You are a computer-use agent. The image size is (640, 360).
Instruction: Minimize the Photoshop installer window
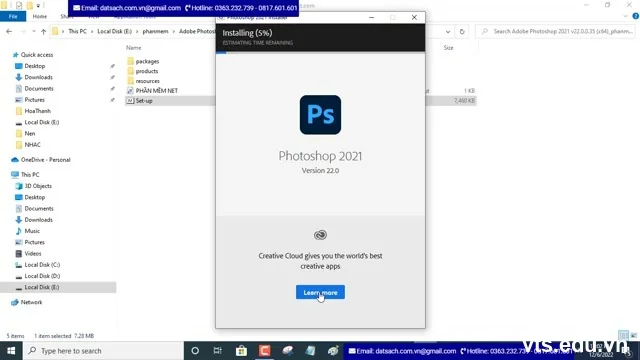pos(371,18)
